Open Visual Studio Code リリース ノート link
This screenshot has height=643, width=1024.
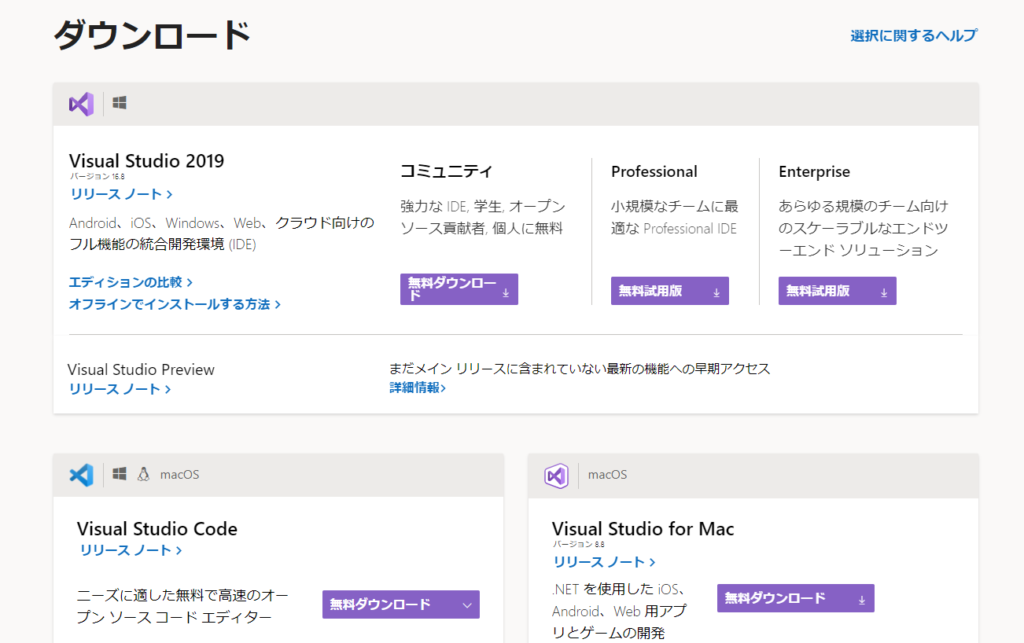131,550
